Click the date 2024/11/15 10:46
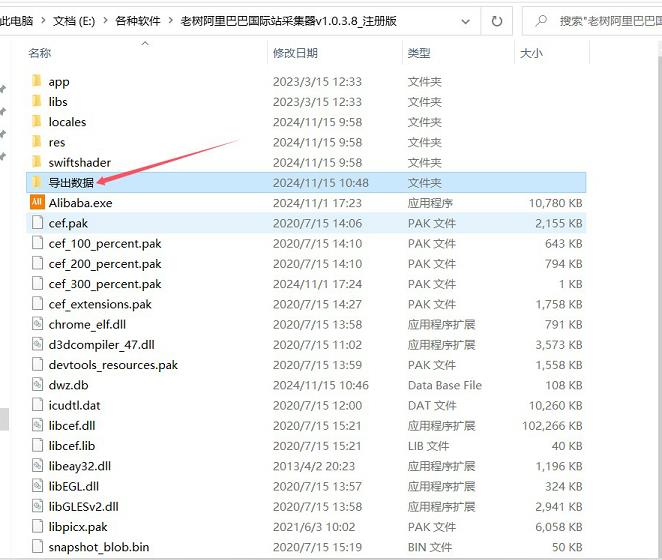 [320, 385]
